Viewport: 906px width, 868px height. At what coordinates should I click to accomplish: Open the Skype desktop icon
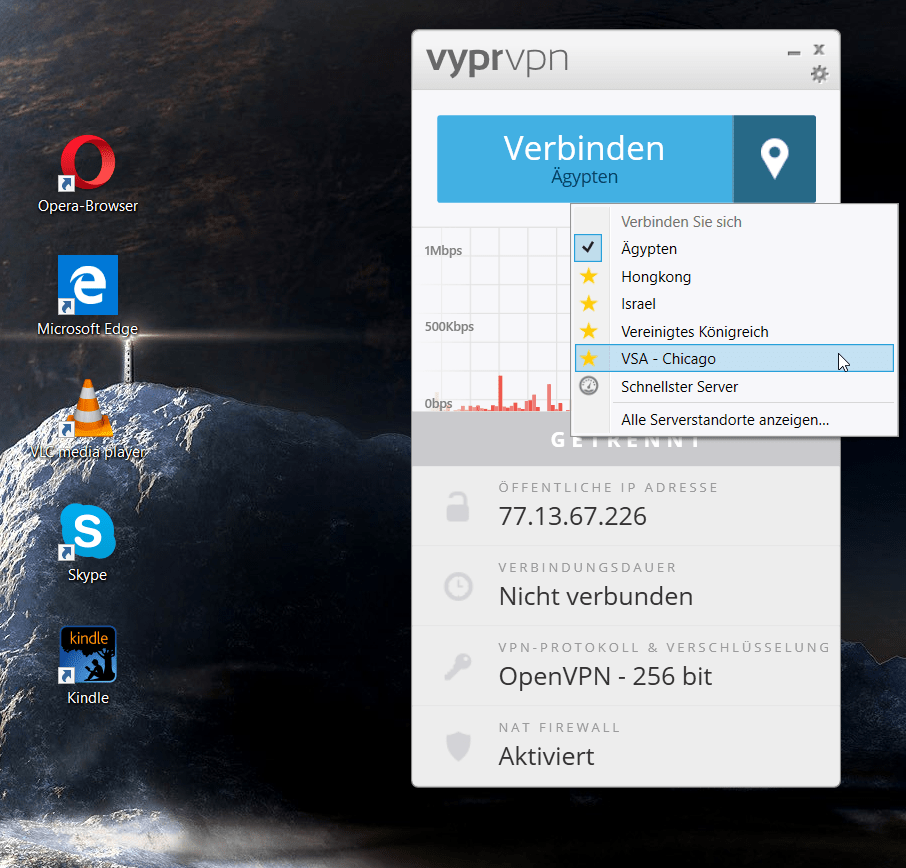click(88, 542)
